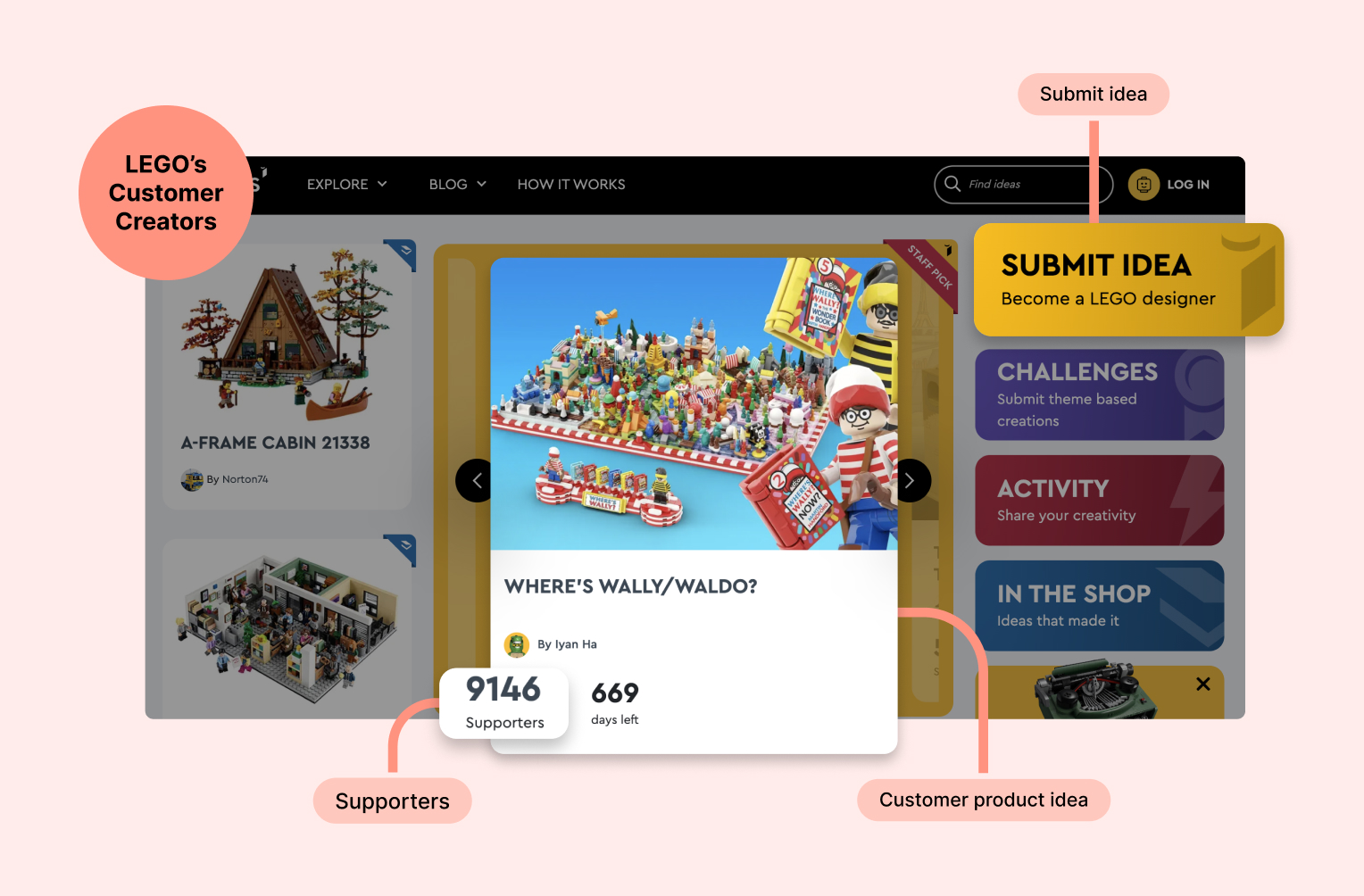The height and width of the screenshot is (896, 1364).
Task: Click the search magnifier icon
Action: tap(953, 184)
